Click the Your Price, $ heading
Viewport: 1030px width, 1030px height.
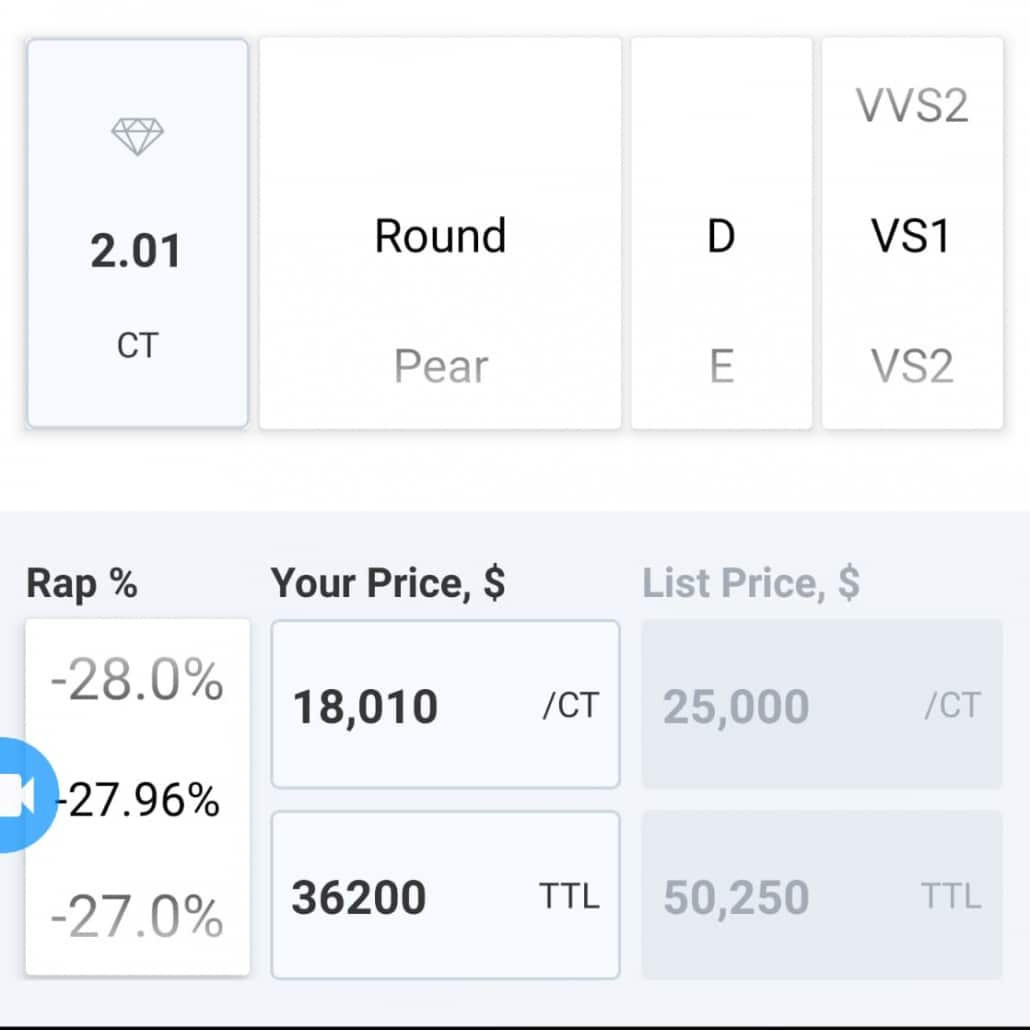(x=388, y=583)
